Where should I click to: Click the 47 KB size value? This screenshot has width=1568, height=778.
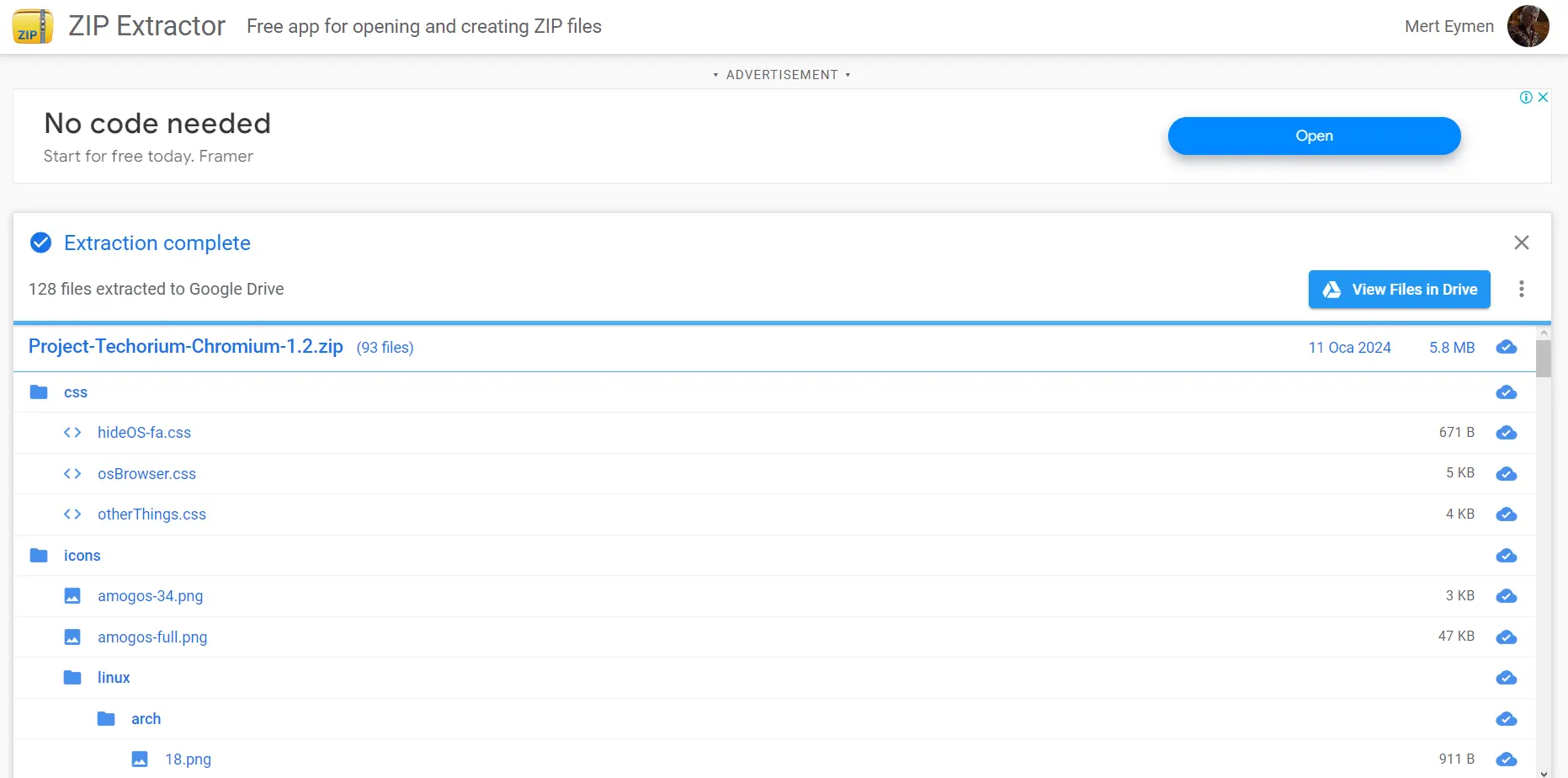pos(1456,637)
